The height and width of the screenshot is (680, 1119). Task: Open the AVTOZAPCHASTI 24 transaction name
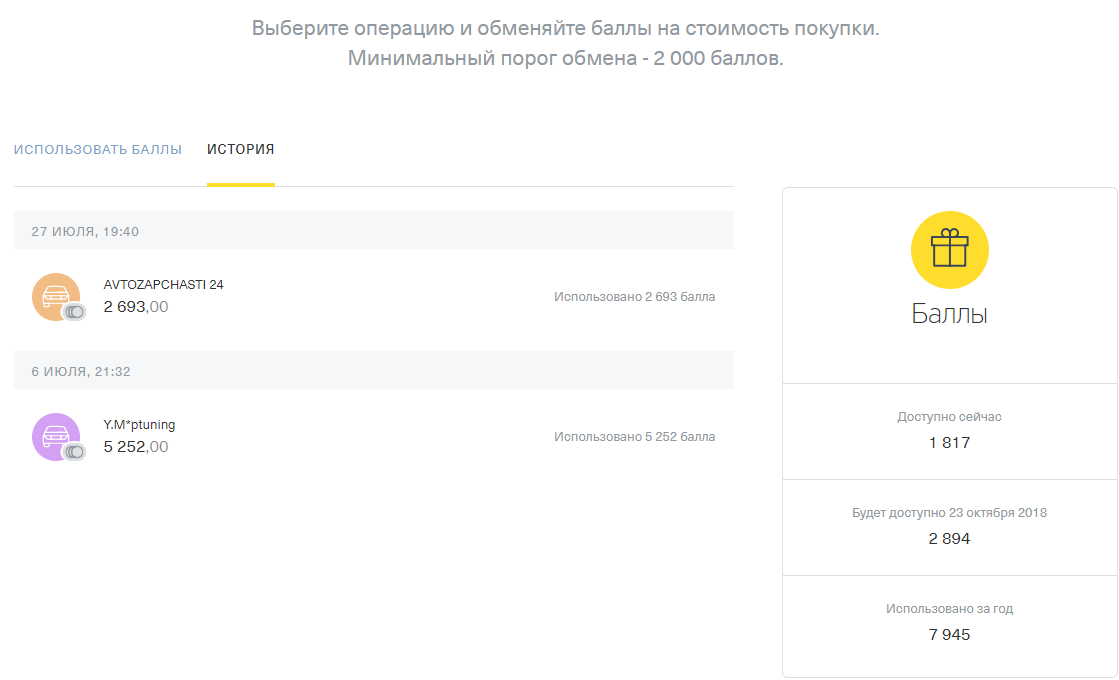[x=163, y=285]
